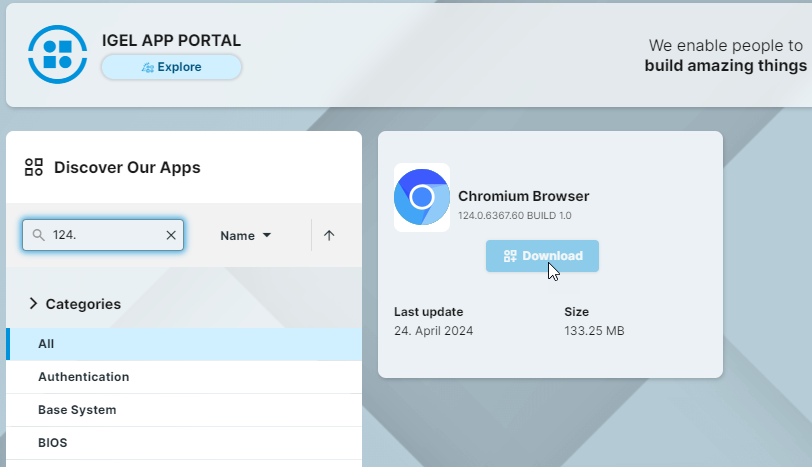
Task: Select the All category
Action: point(46,343)
